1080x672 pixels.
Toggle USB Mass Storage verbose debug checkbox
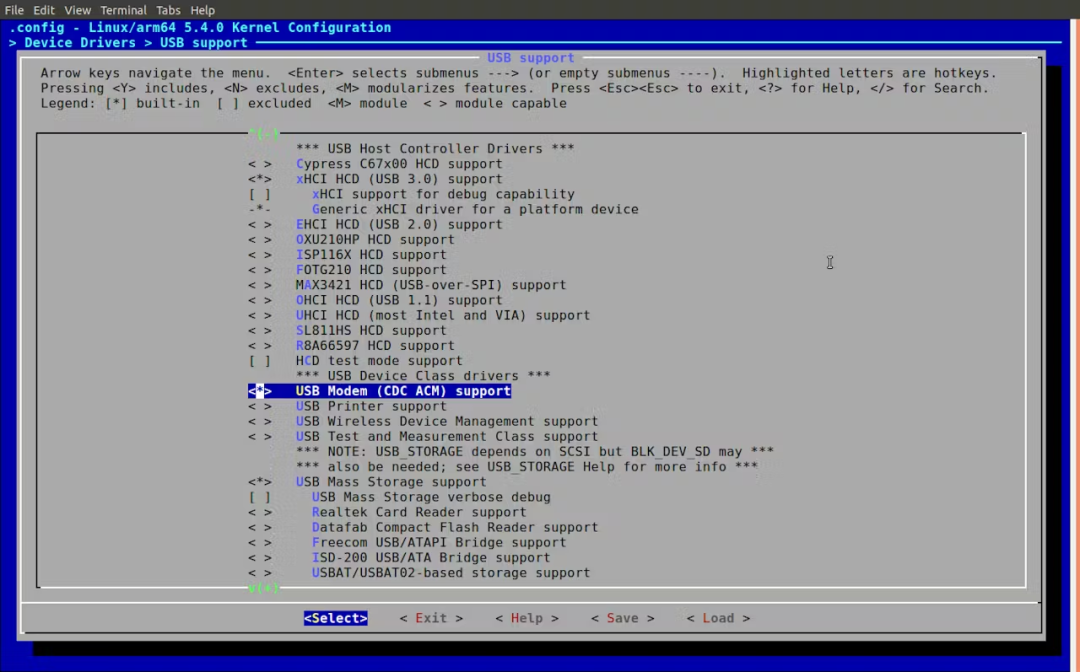(x=260, y=497)
